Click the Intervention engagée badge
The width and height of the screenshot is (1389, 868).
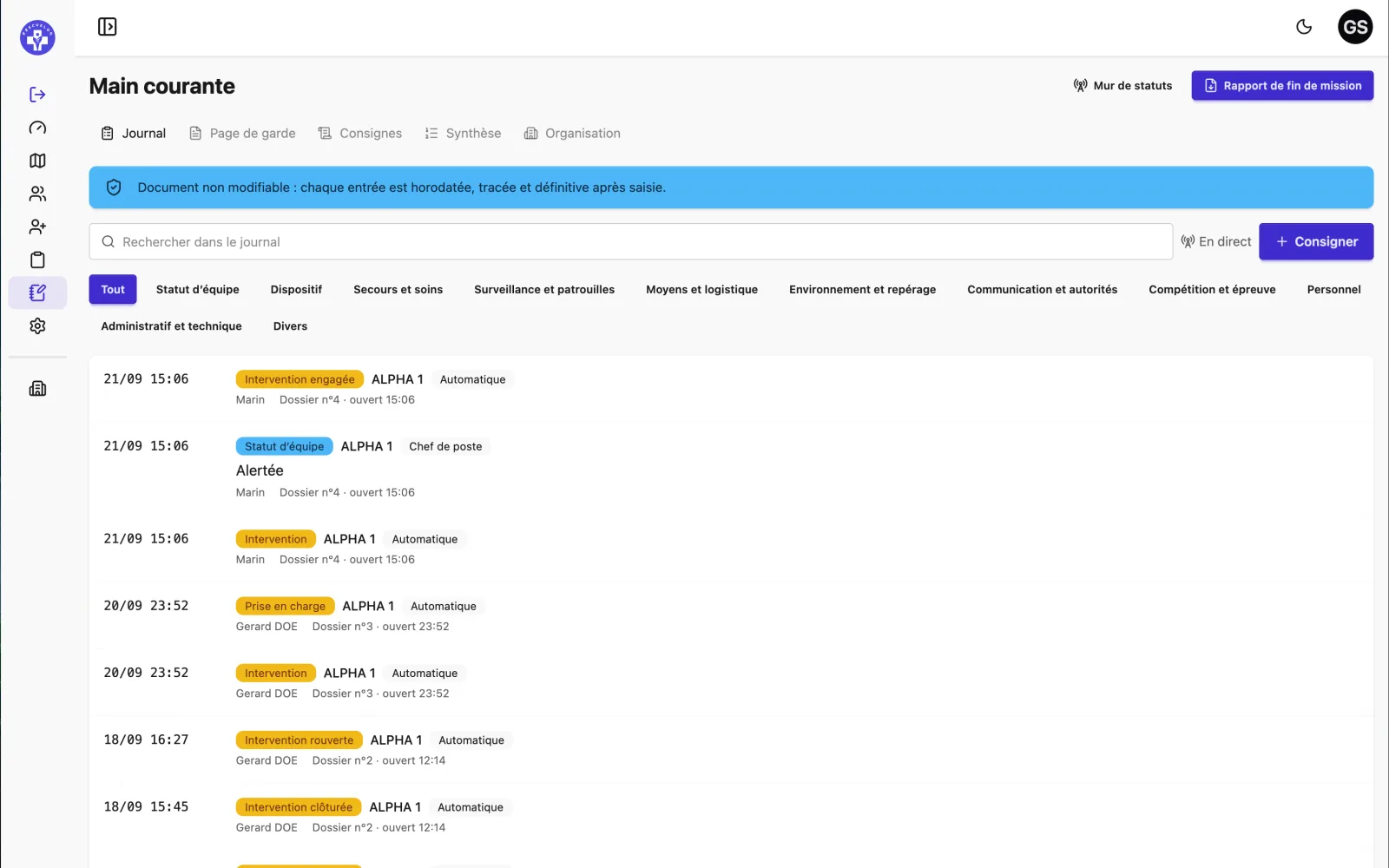point(300,379)
